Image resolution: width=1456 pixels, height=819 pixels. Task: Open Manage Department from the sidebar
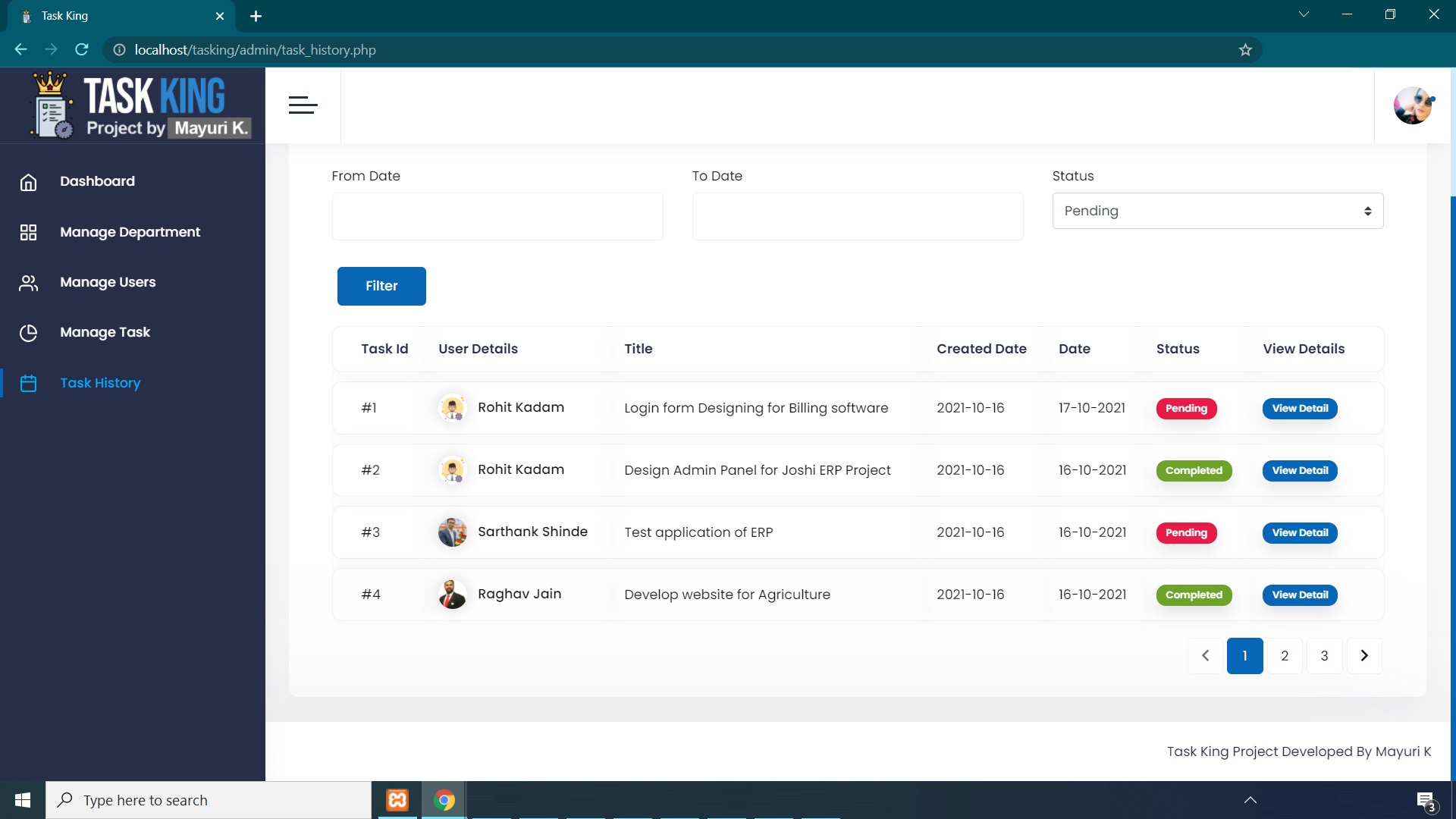[x=130, y=232]
